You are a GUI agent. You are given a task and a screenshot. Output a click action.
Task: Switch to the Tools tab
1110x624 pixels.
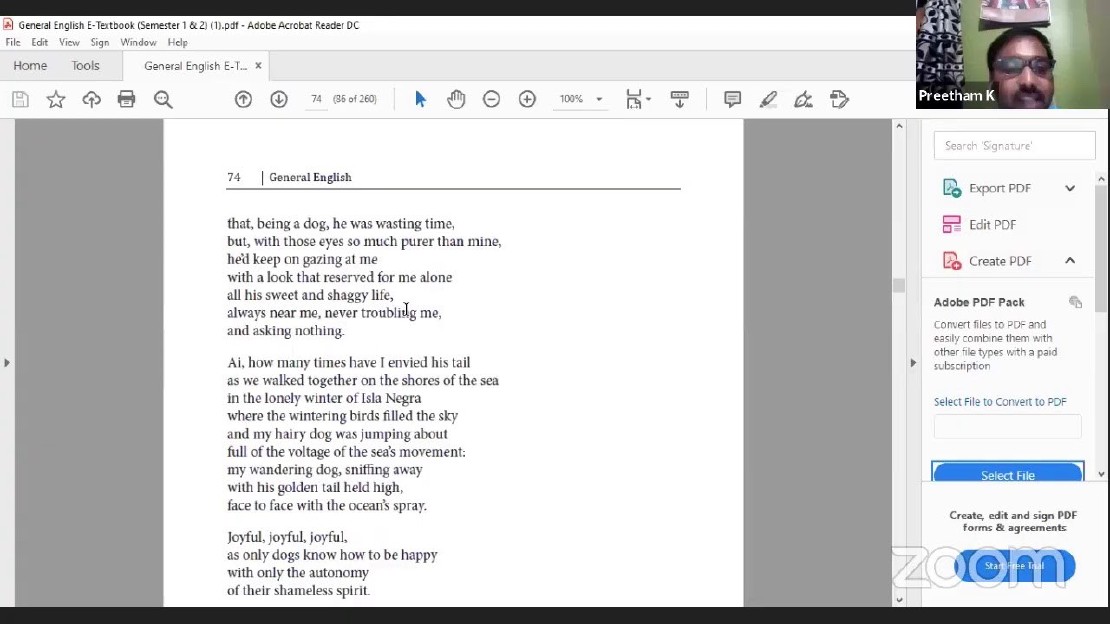point(85,66)
